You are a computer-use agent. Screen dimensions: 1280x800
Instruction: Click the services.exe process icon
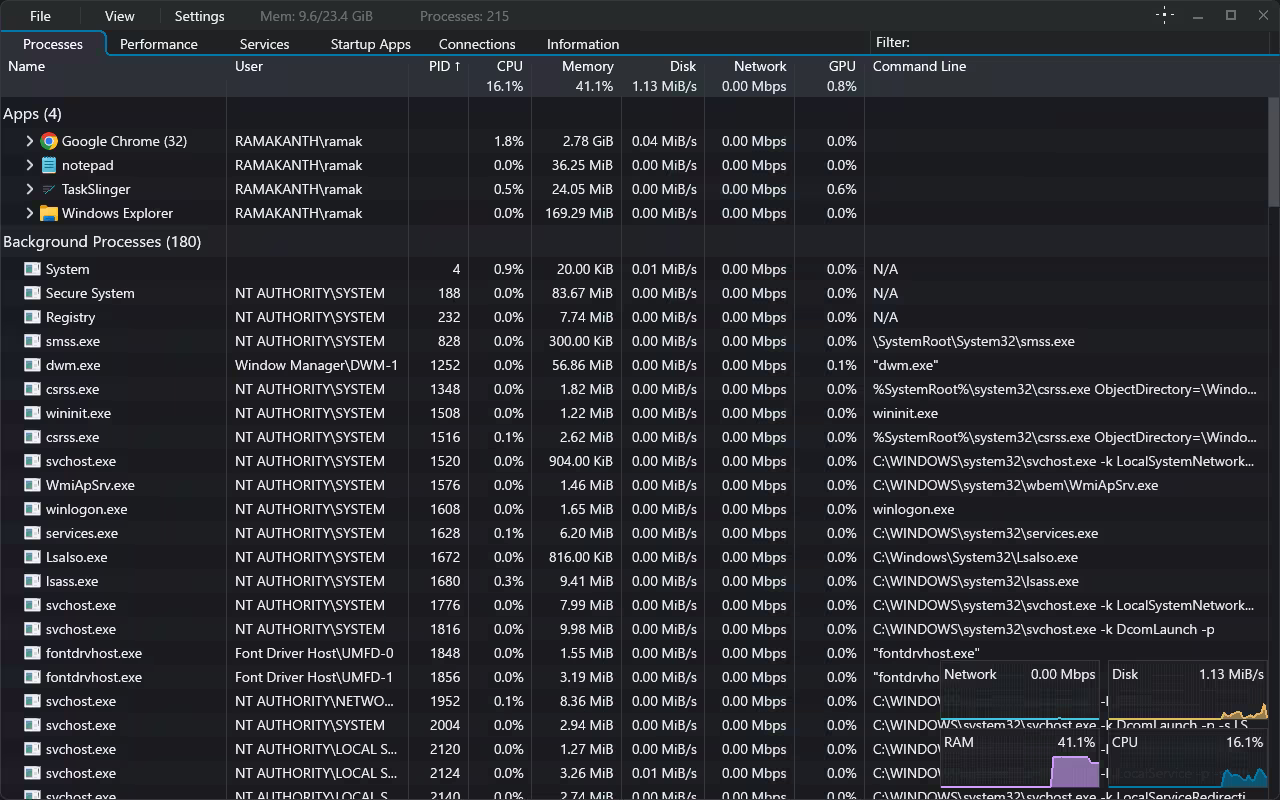click(32, 533)
